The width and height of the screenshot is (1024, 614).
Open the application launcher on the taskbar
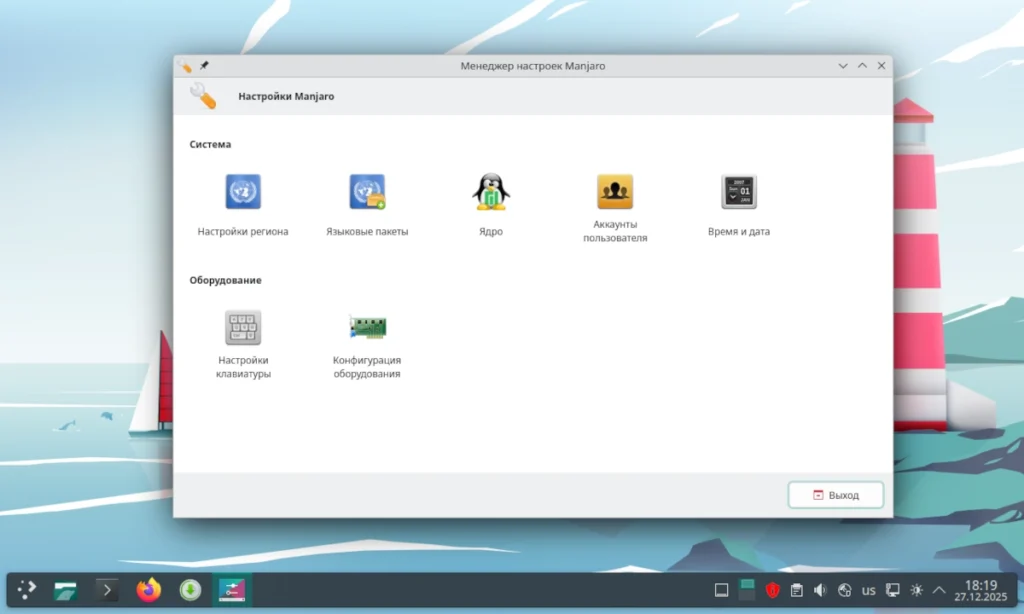(x=26, y=590)
